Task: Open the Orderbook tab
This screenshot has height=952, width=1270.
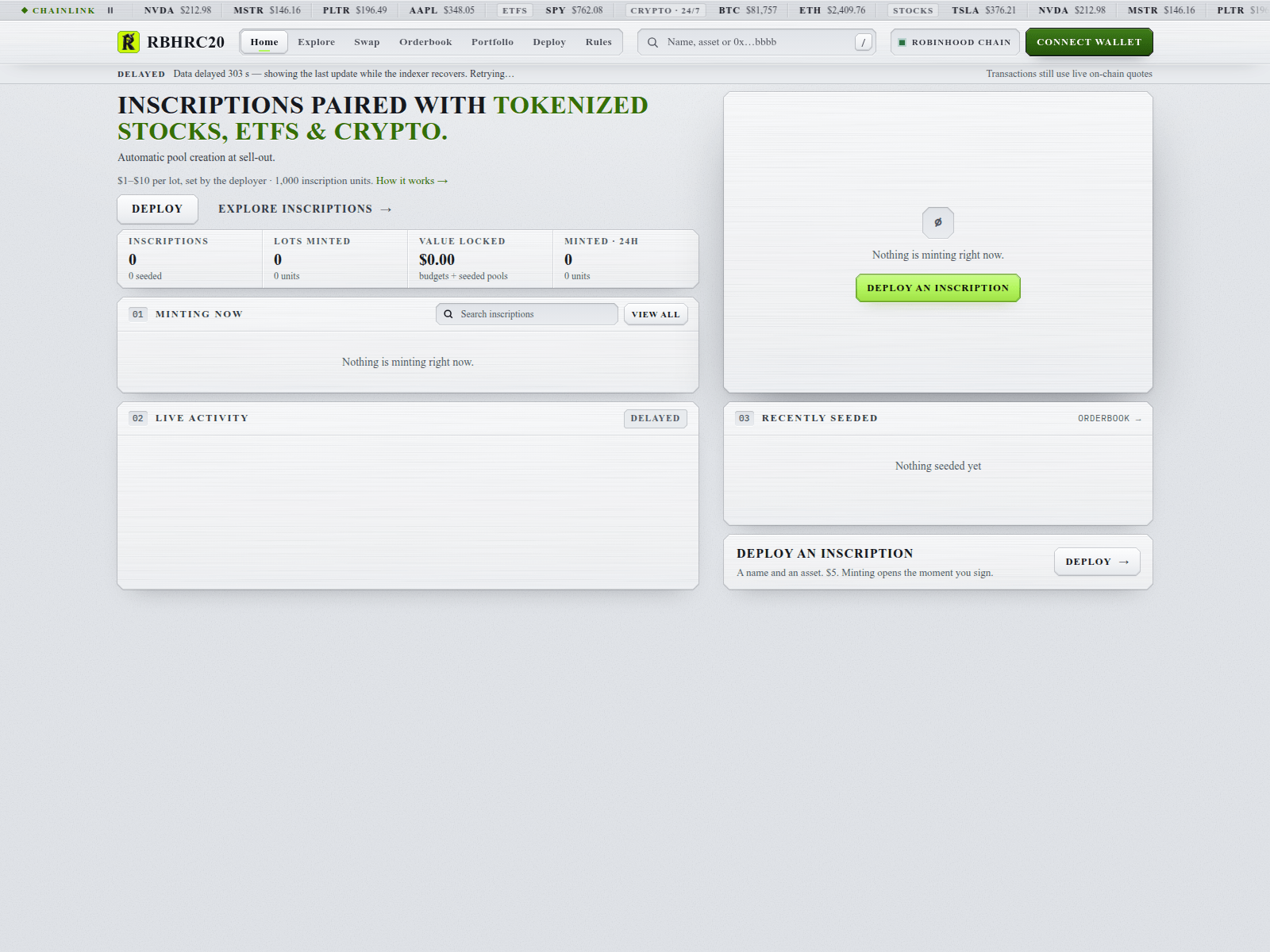Action: [425, 42]
